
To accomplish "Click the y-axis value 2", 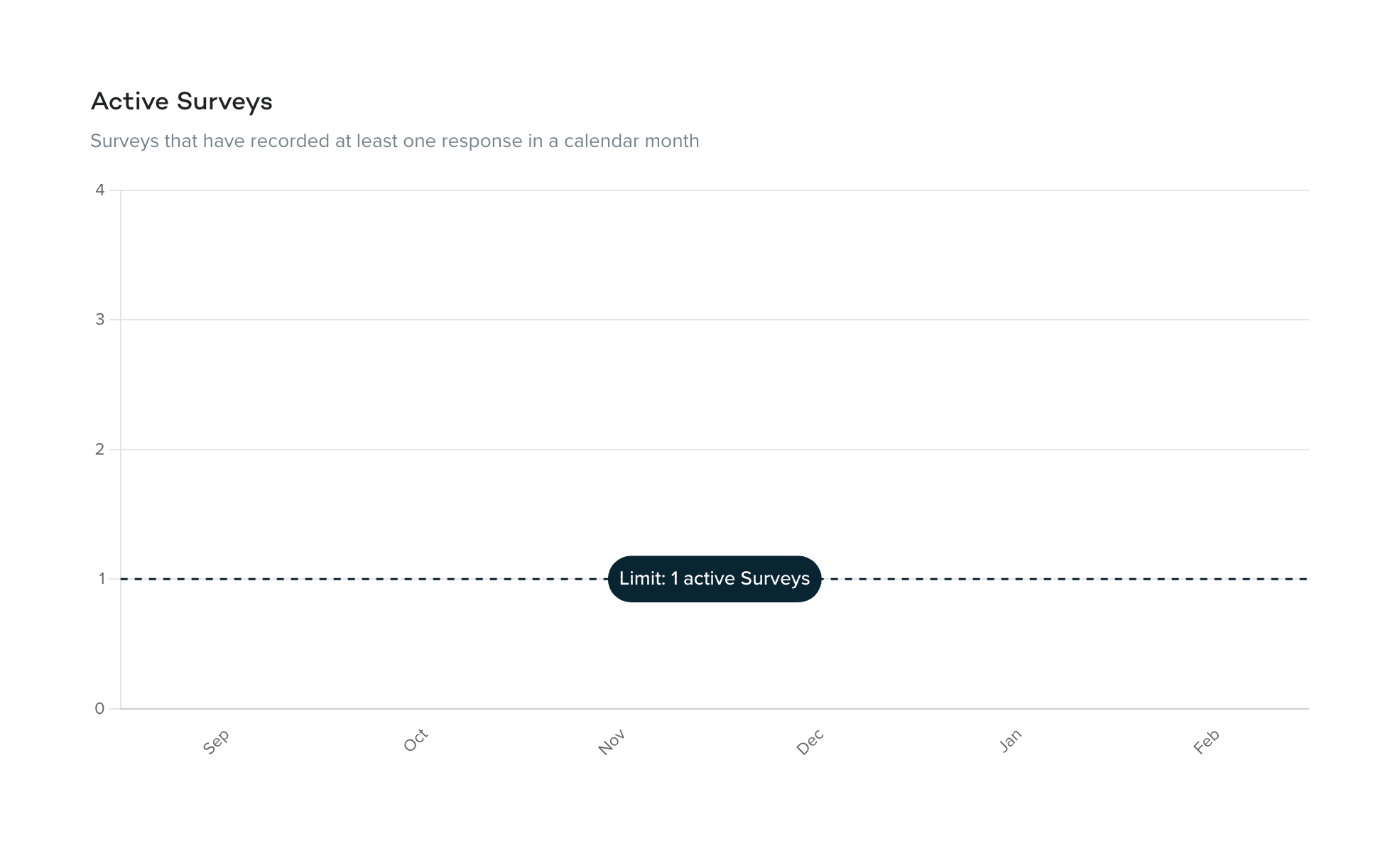I will point(100,449).
